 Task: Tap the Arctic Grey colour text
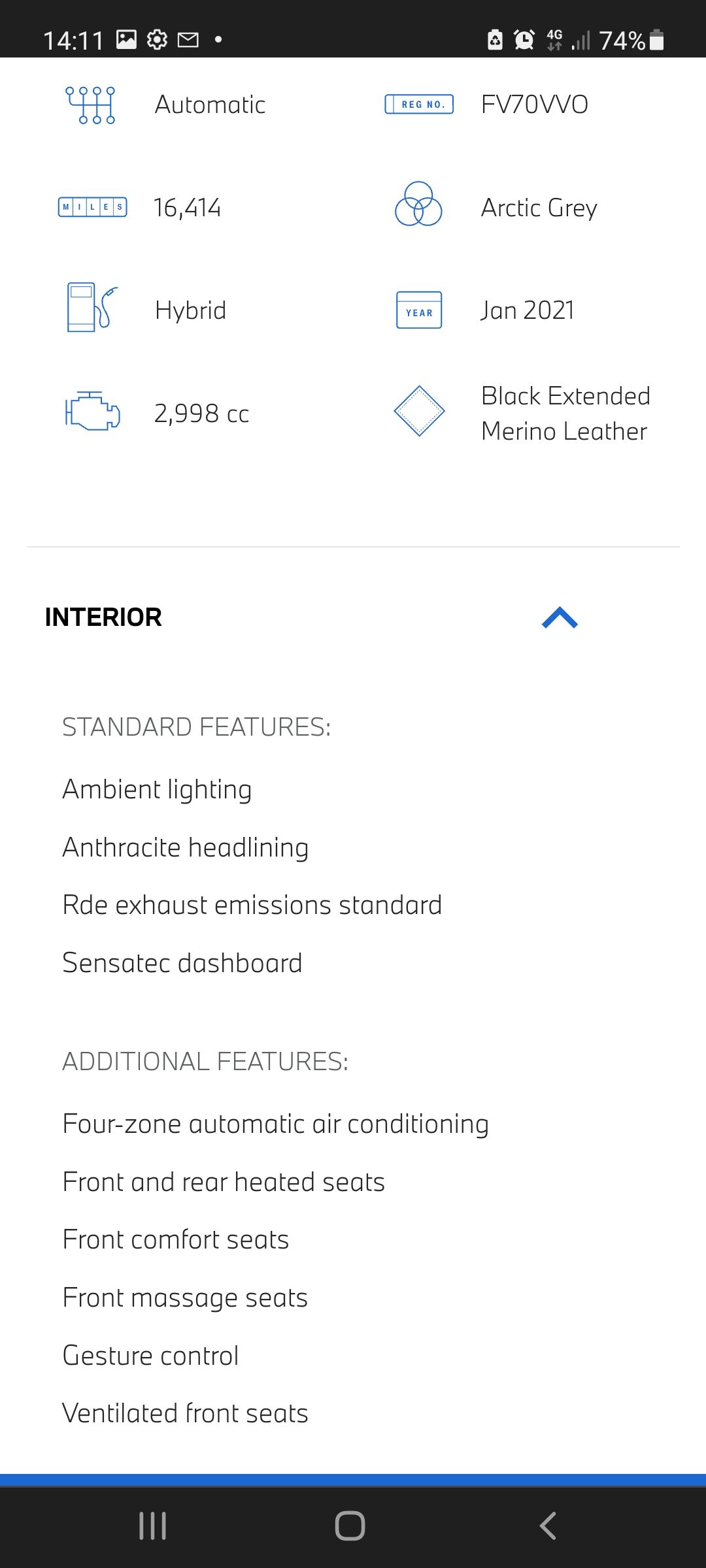(539, 208)
